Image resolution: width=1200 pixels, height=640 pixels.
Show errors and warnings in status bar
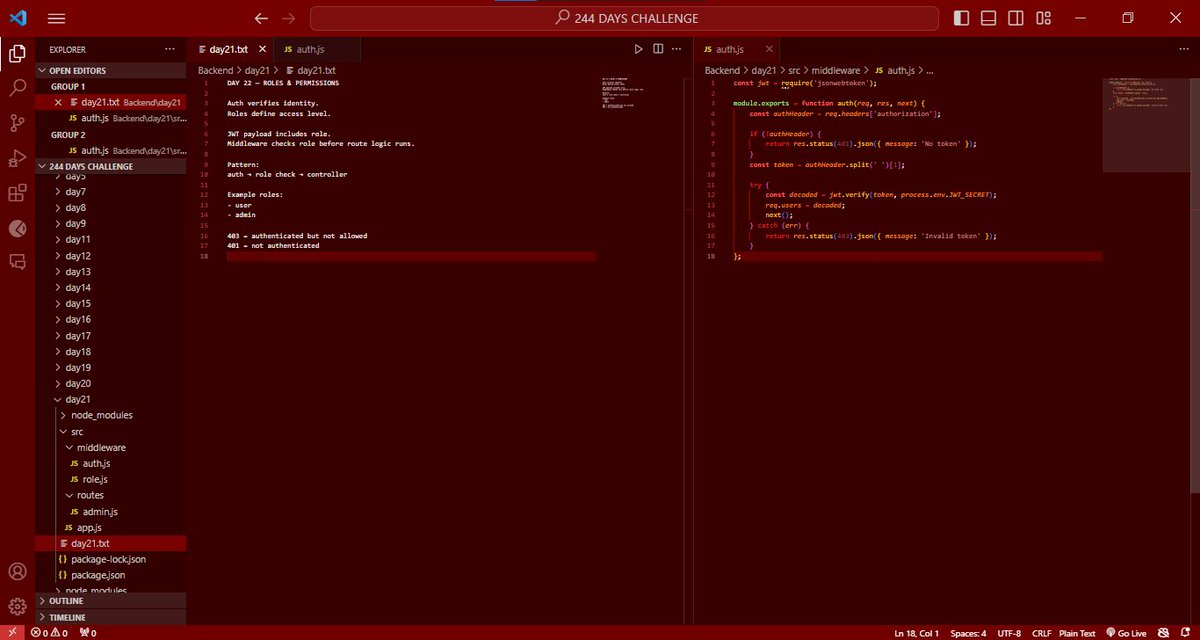(50, 632)
